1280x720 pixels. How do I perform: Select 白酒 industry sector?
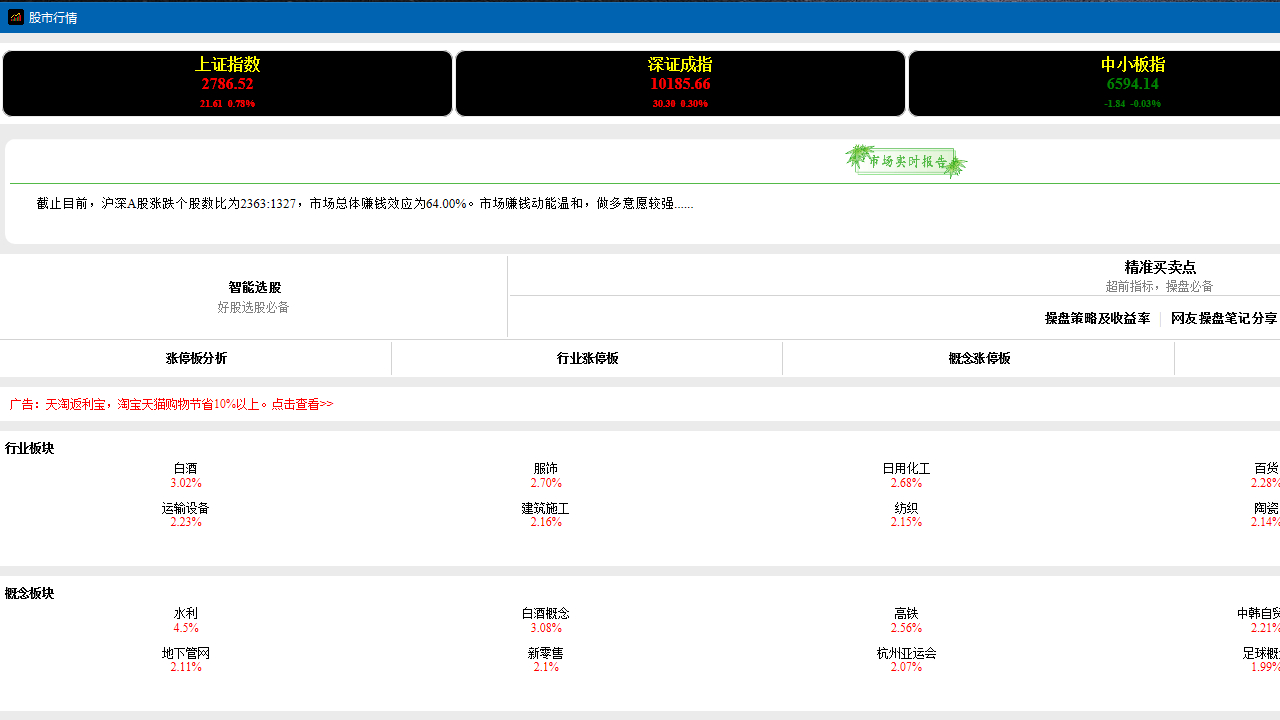[x=185, y=468]
